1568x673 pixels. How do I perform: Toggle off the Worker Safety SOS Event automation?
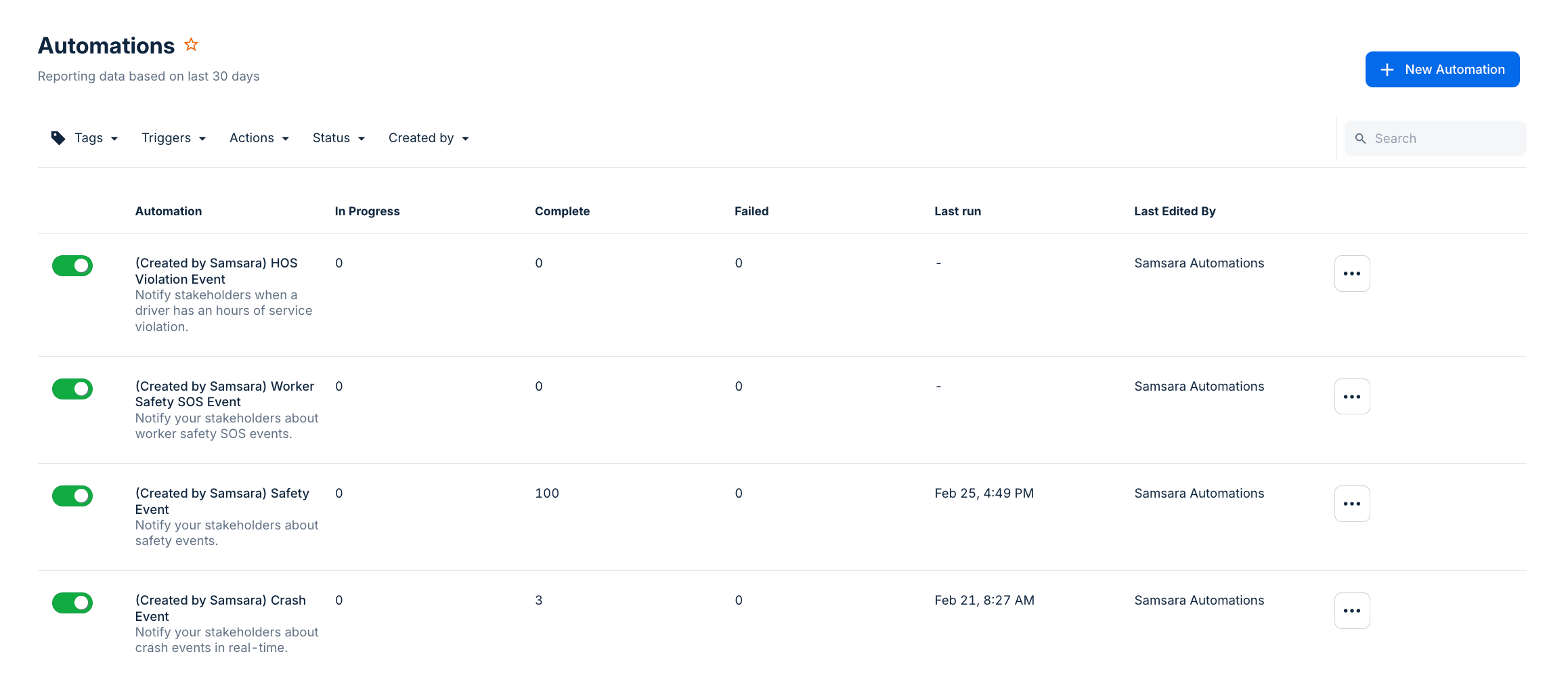72,389
